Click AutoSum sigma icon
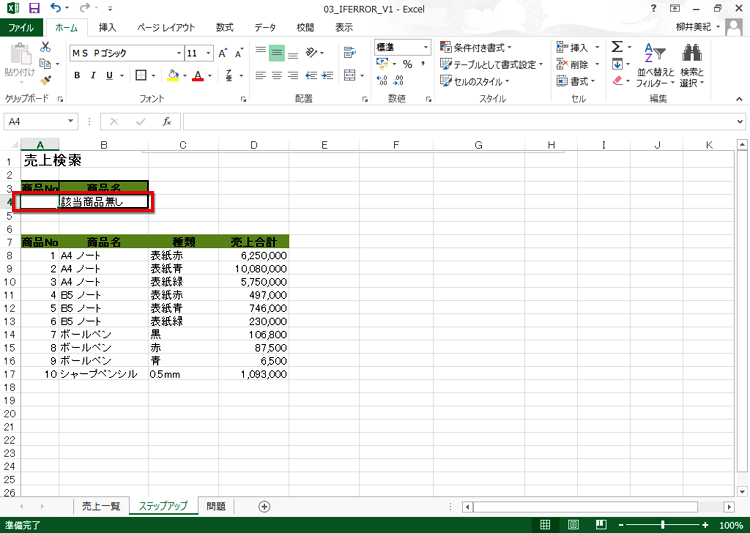The image size is (750, 533). 617,47
